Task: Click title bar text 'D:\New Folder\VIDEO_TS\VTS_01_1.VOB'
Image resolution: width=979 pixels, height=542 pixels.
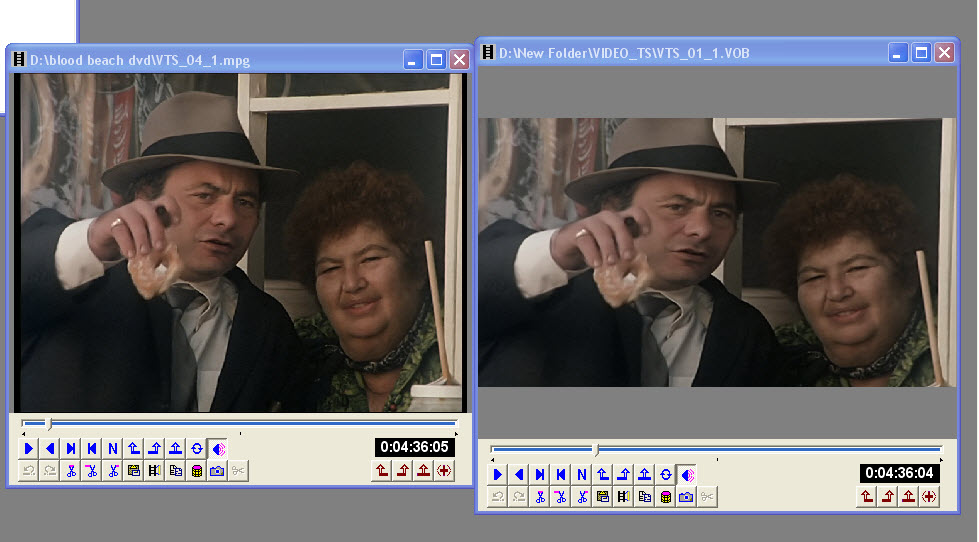Action: (x=624, y=53)
